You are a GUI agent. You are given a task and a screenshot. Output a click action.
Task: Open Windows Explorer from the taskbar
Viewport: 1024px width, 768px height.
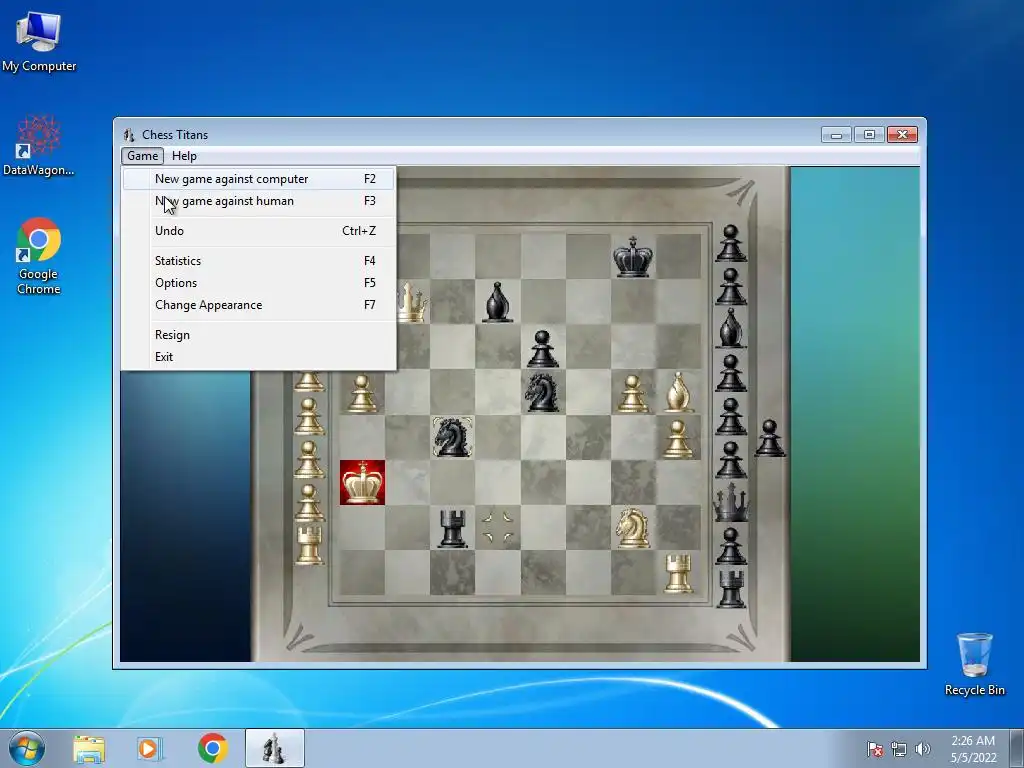pos(89,749)
